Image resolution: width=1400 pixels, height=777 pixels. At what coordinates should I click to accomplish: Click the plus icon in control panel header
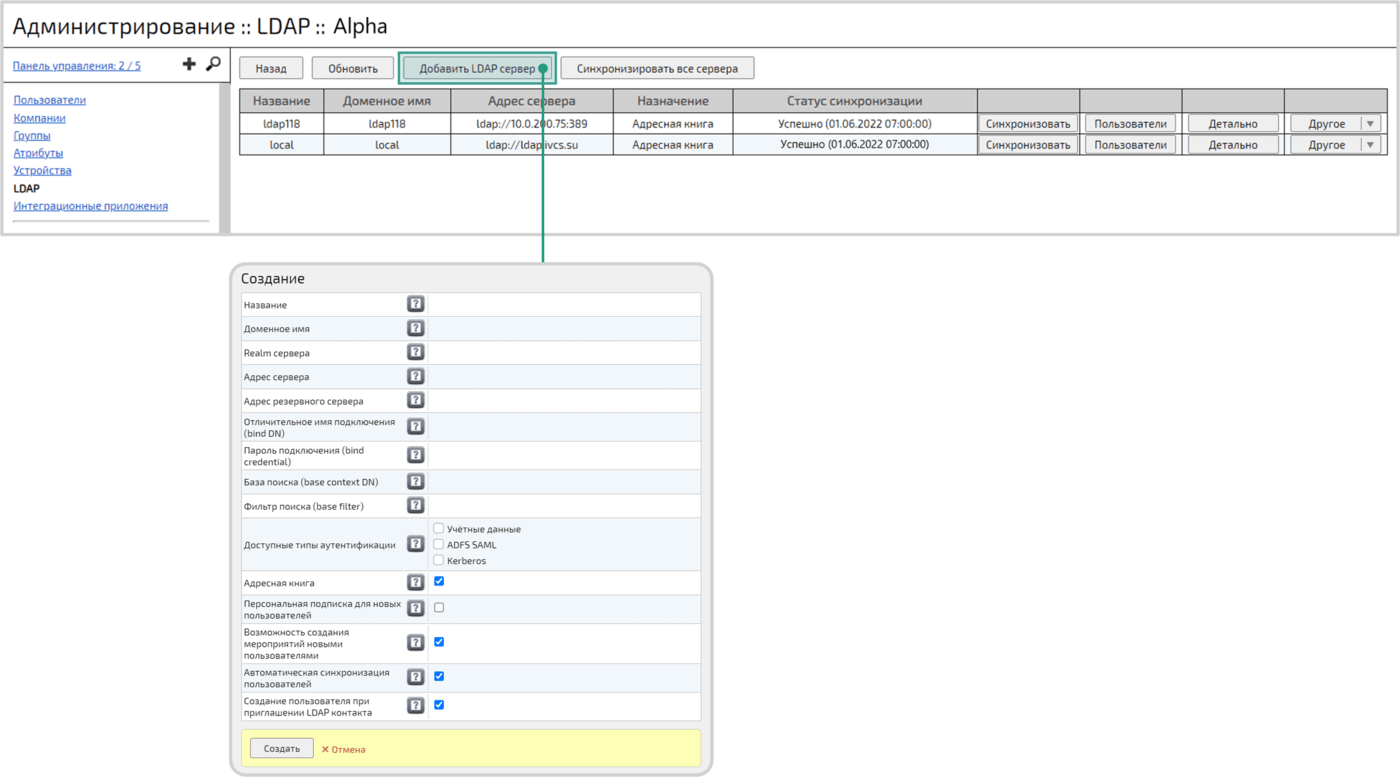tap(189, 64)
